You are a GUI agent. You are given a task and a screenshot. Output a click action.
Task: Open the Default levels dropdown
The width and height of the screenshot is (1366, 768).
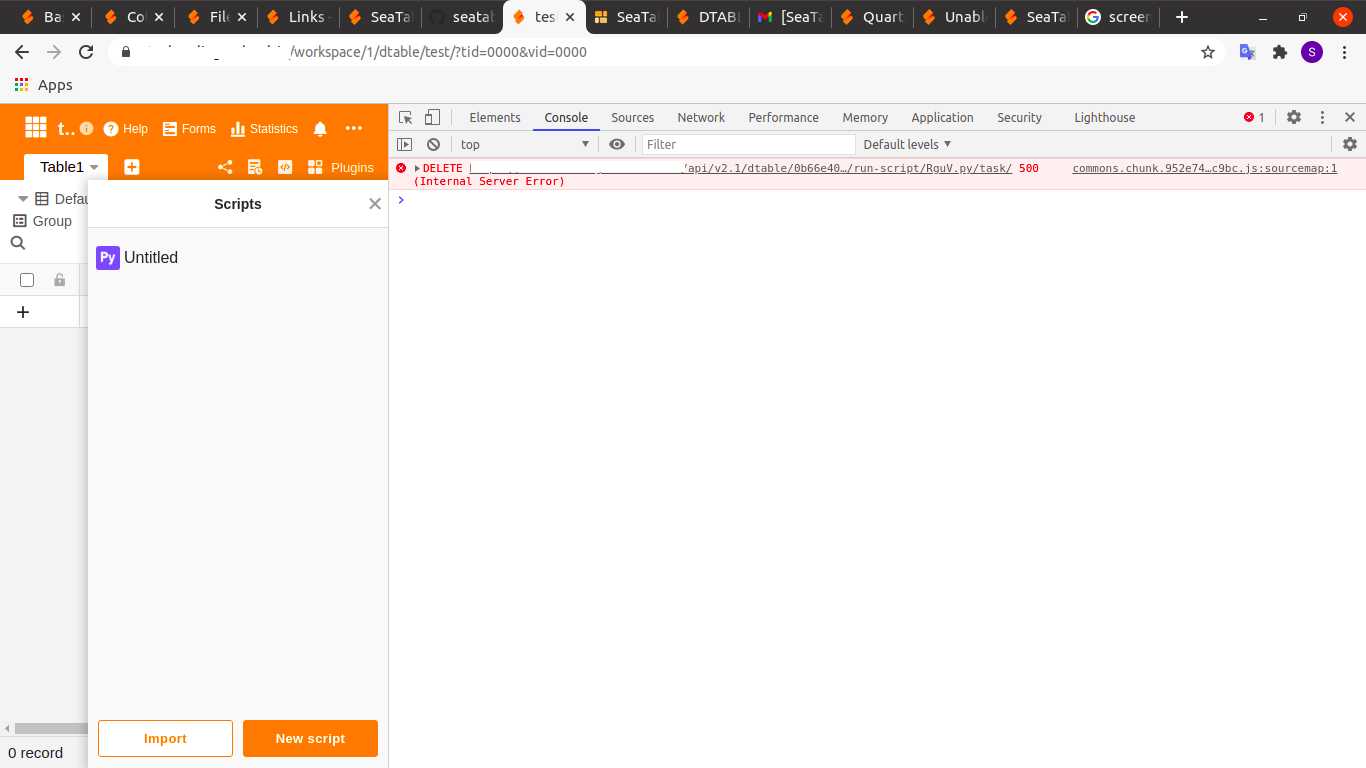pyautogui.click(x=907, y=144)
